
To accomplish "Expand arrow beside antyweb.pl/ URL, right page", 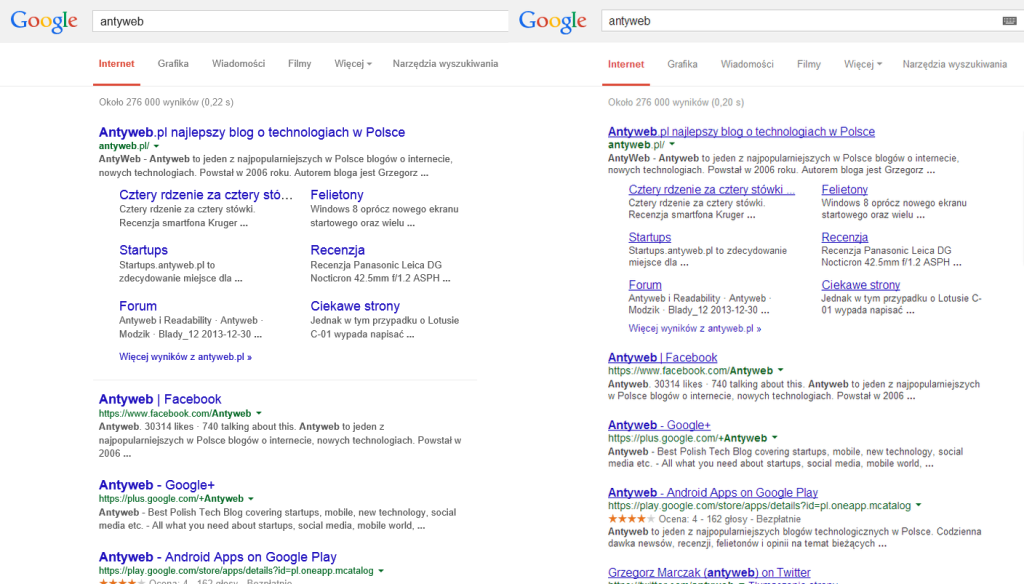I will [672, 144].
